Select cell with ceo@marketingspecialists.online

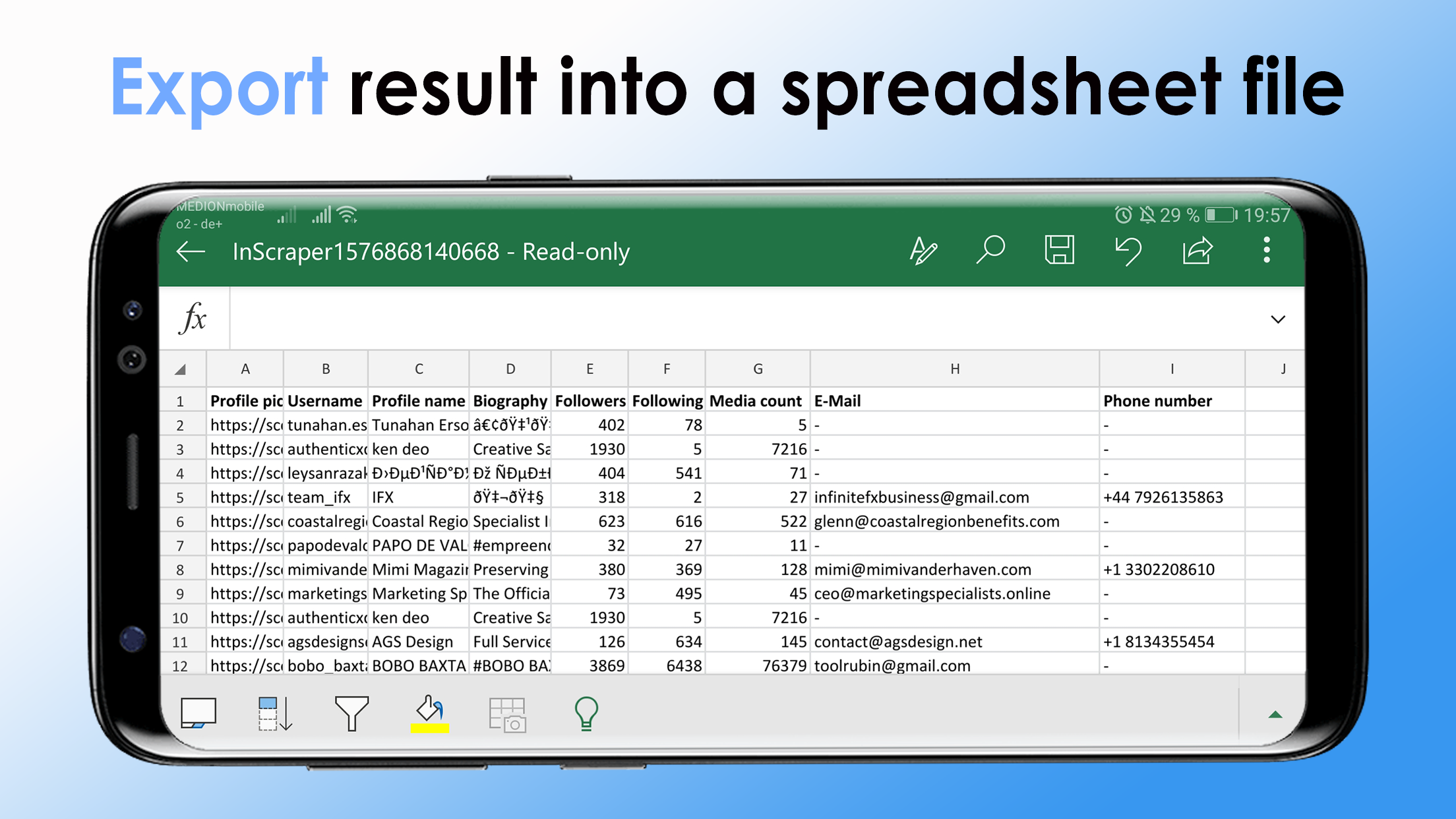[955, 593]
